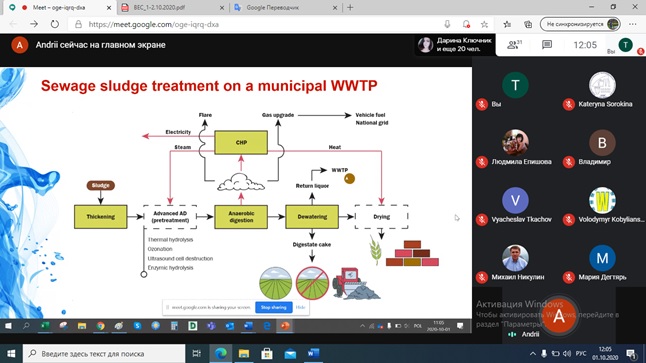The height and width of the screenshot is (363, 646).
Task: Click the Stop sharing button
Action: [x=274, y=307]
